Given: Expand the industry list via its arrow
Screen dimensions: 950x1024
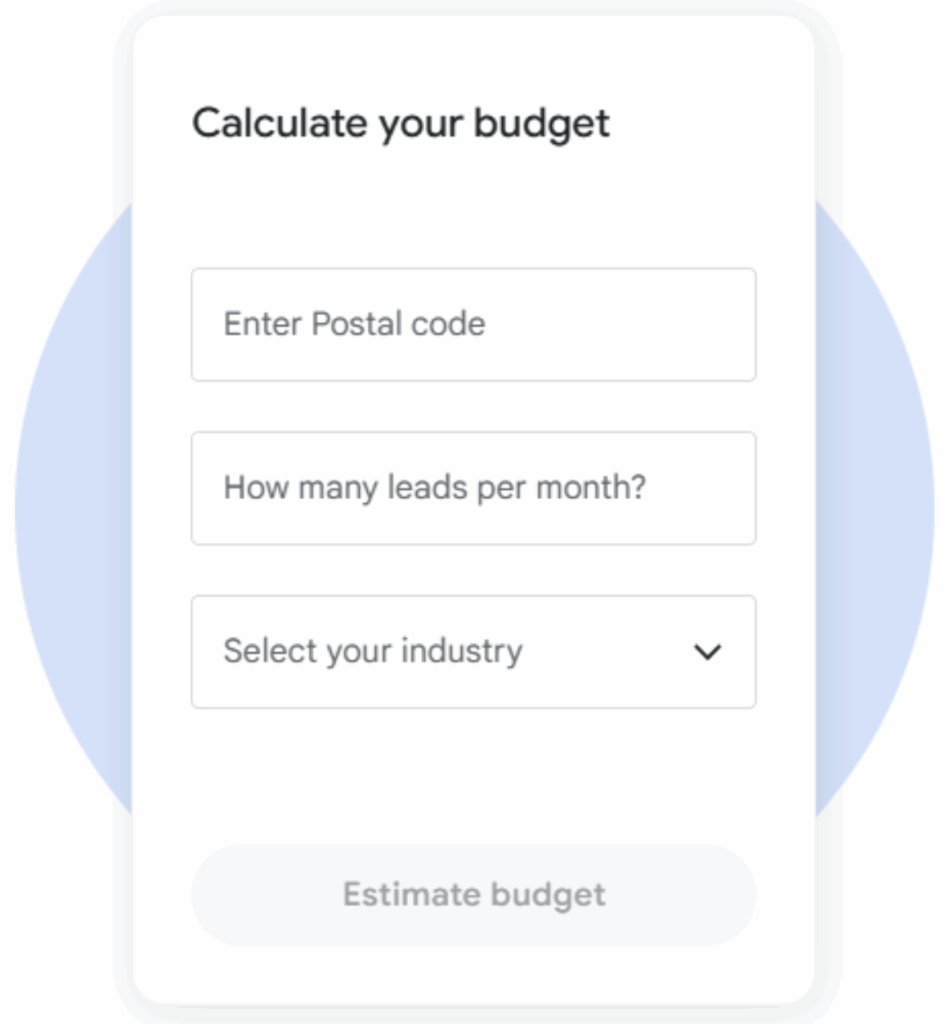Looking at the screenshot, I should 707,652.
